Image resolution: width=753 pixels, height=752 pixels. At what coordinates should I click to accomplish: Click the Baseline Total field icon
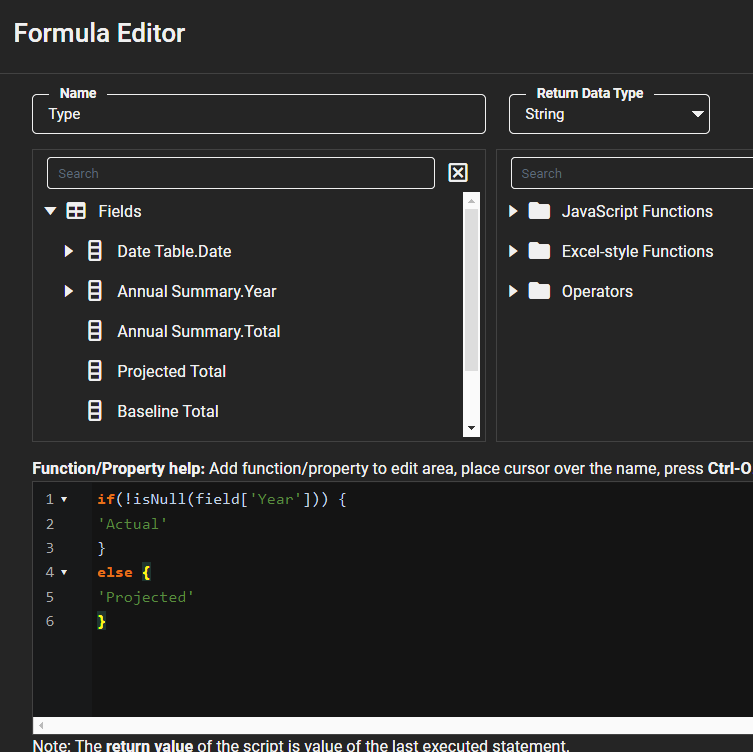tap(95, 411)
